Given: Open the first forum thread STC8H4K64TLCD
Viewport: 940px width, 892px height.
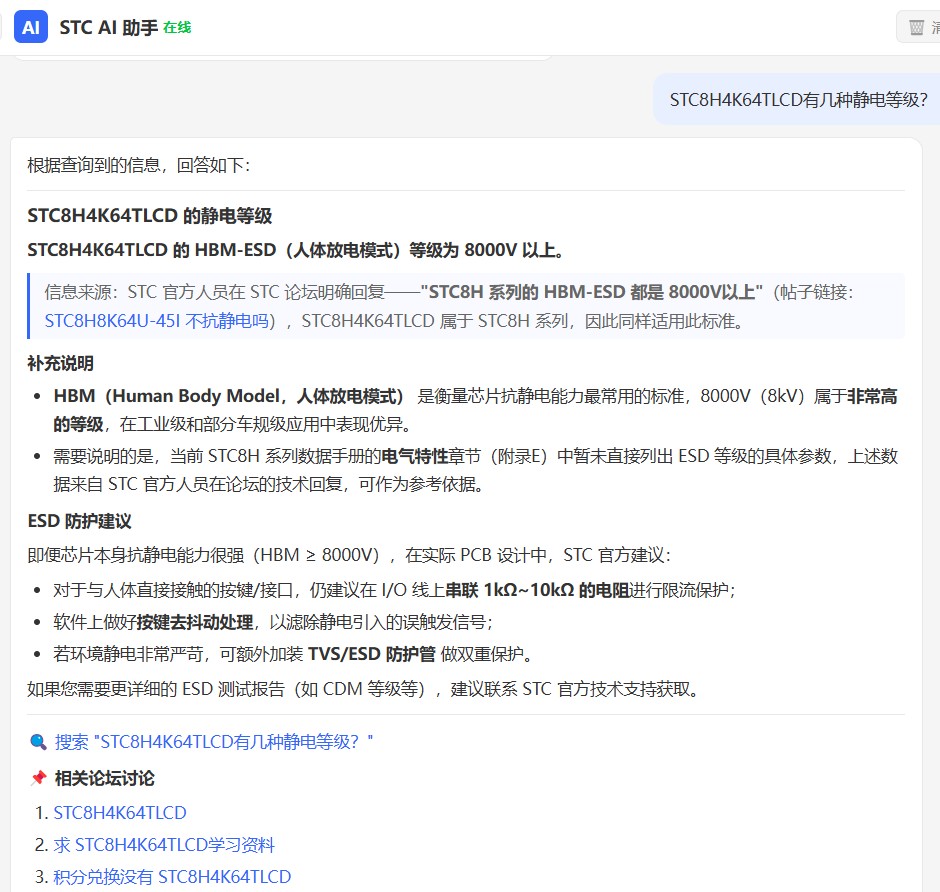Looking at the screenshot, I should pos(120,813).
